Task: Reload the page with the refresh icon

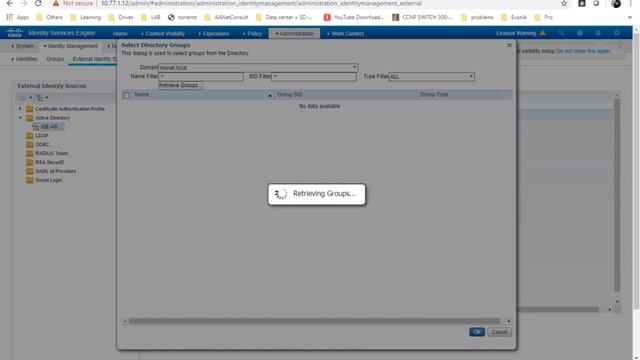Action: (x=38, y=3)
